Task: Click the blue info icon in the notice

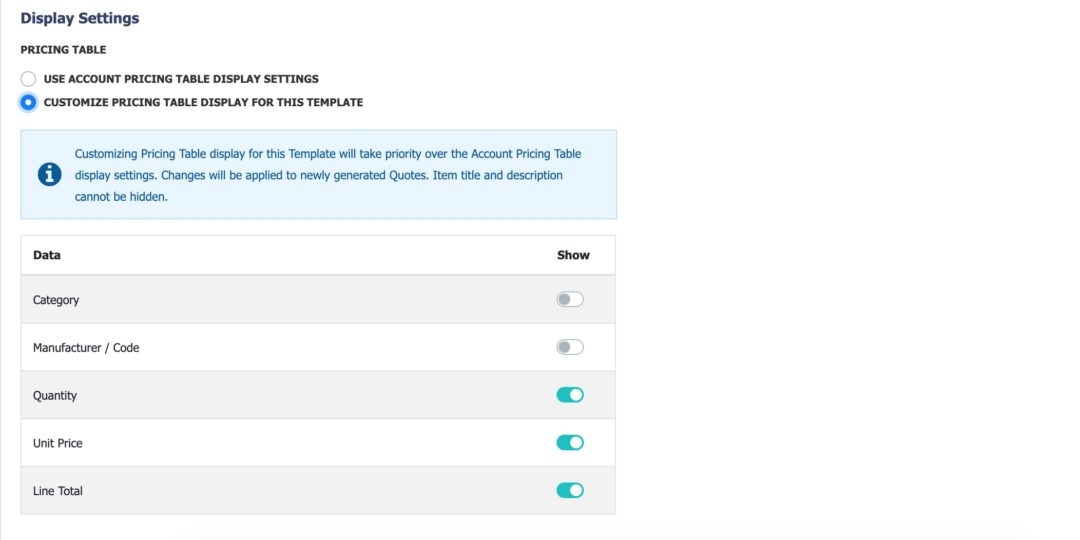Action: [49, 174]
